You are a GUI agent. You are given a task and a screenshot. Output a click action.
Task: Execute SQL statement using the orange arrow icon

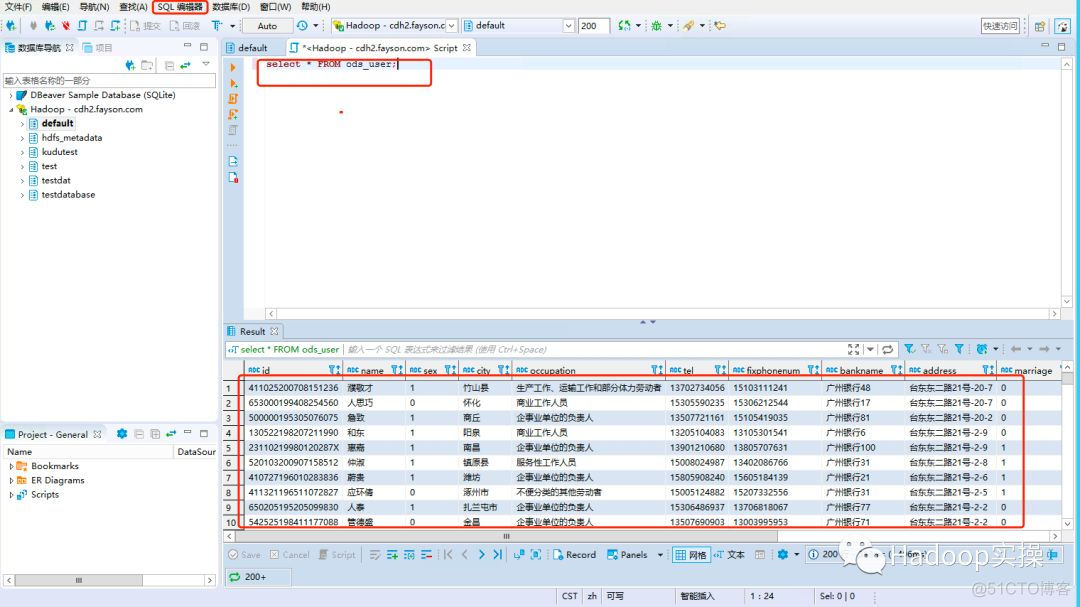(x=233, y=68)
